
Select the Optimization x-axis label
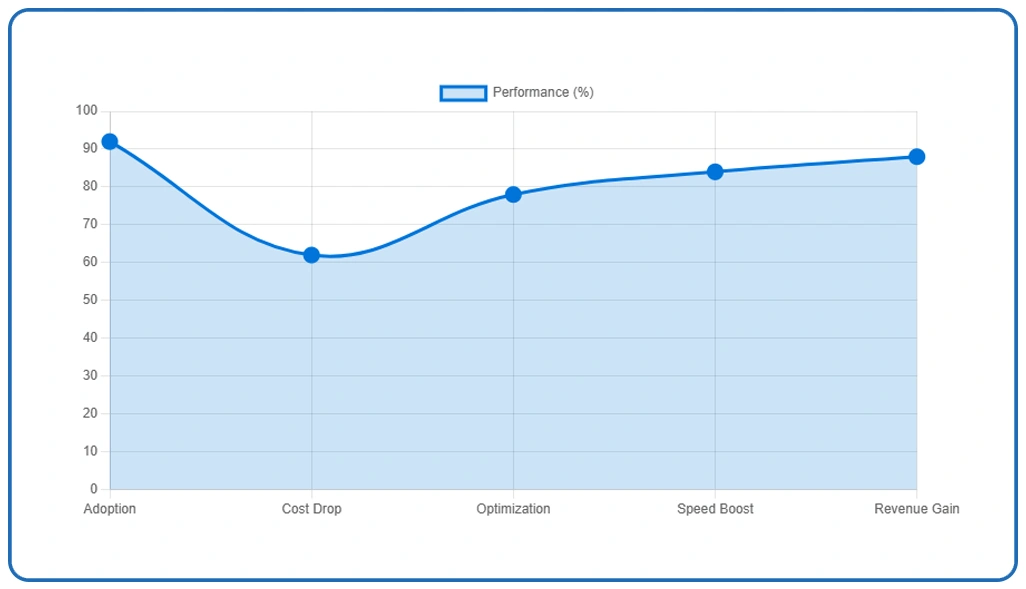point(513,509)
